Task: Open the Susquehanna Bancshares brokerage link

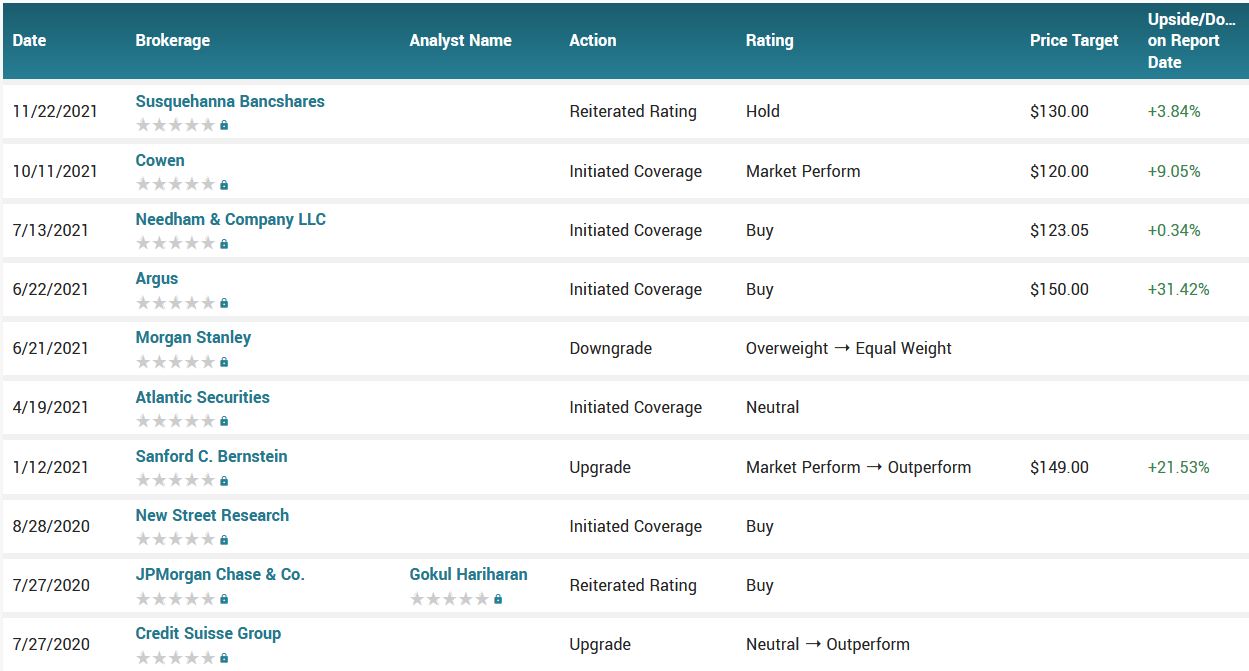Action: [x=230, y=101]
